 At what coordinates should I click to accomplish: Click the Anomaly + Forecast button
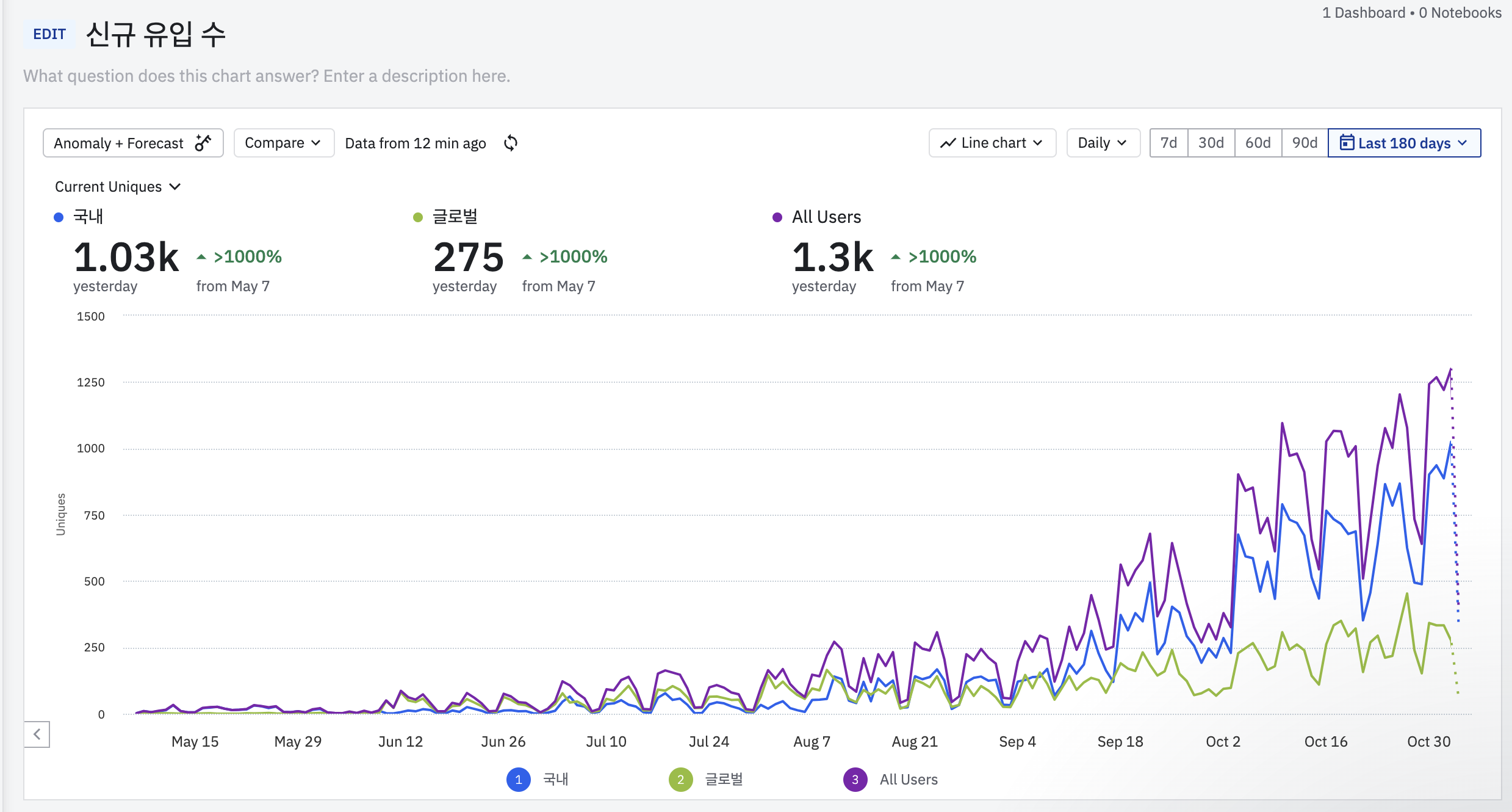133,143
